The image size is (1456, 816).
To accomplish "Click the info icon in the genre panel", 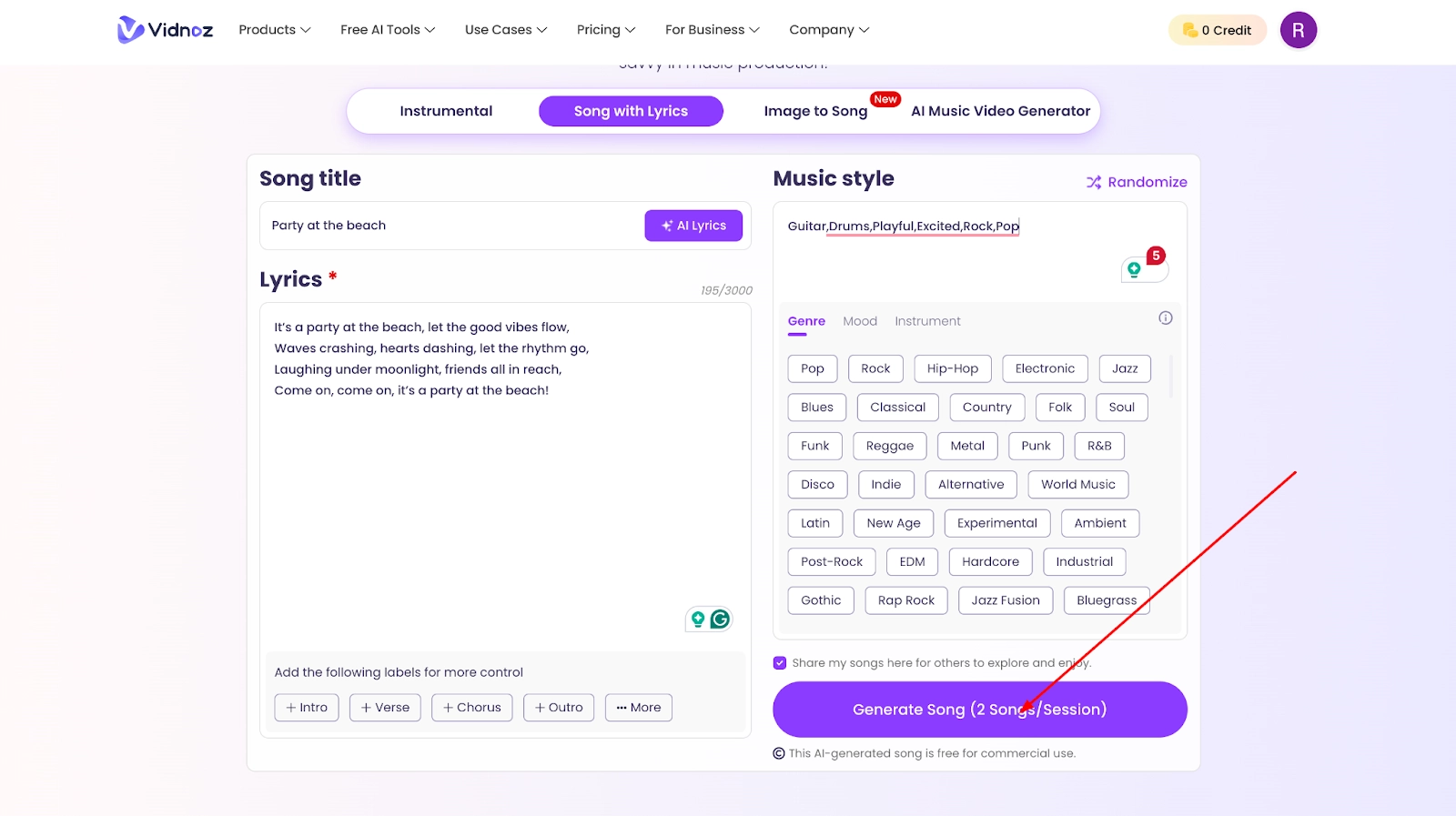I will [1165, 318].
